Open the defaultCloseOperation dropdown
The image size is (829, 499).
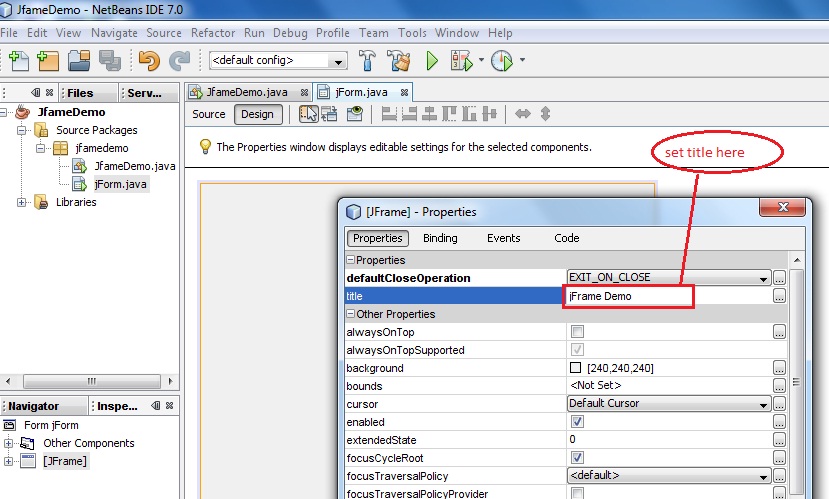(763, 279)
